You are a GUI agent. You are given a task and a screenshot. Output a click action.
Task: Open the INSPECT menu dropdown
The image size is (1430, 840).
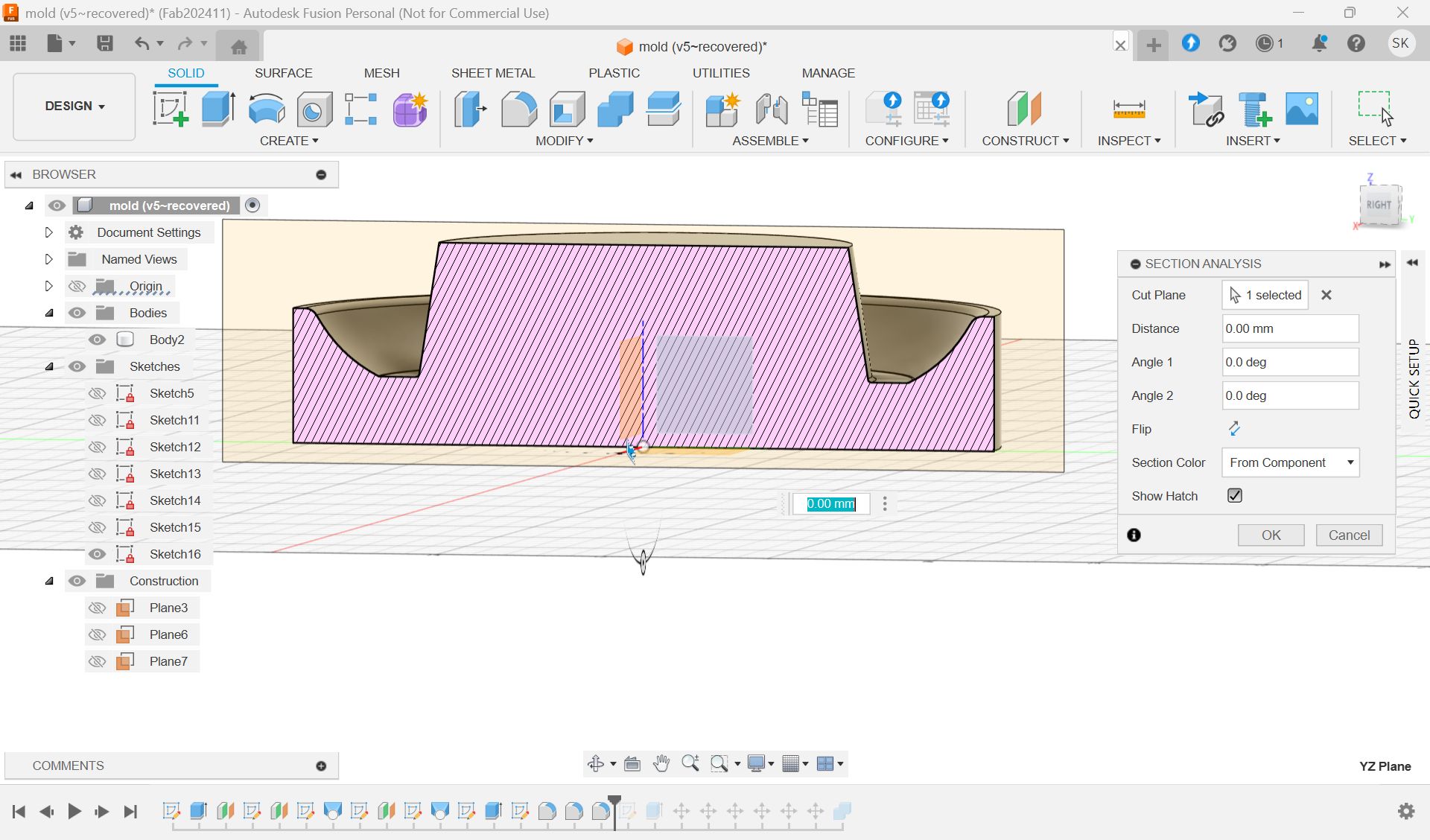[1128, 141]
